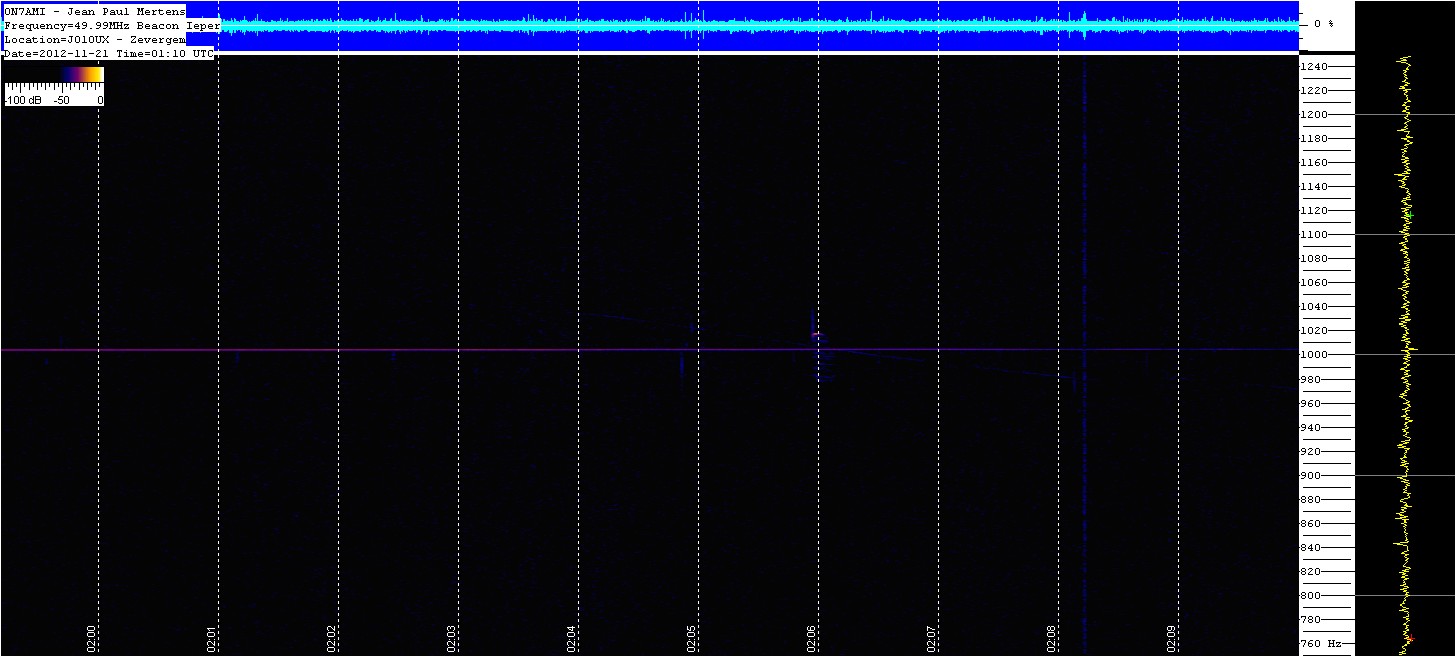Click the Frequency=49.99MHz Beacon Ieper text line
The image size is (1456, 657).
tap(112, 25)
